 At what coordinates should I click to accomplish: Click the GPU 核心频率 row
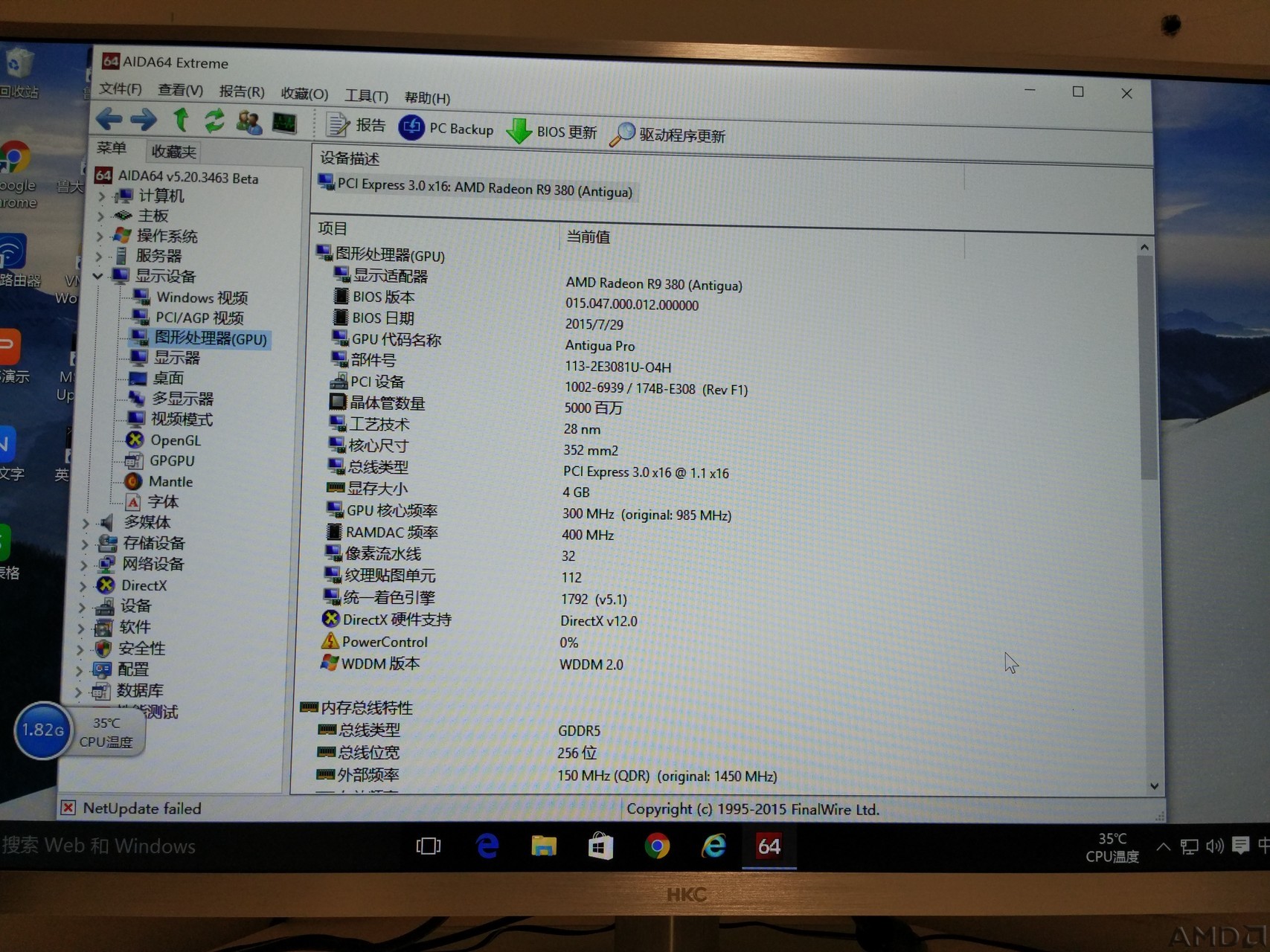(x=528, y=512)
